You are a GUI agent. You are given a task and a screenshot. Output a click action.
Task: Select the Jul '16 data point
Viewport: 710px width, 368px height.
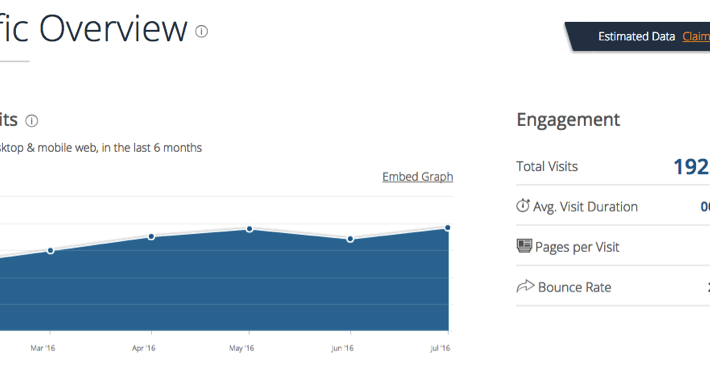448,228
